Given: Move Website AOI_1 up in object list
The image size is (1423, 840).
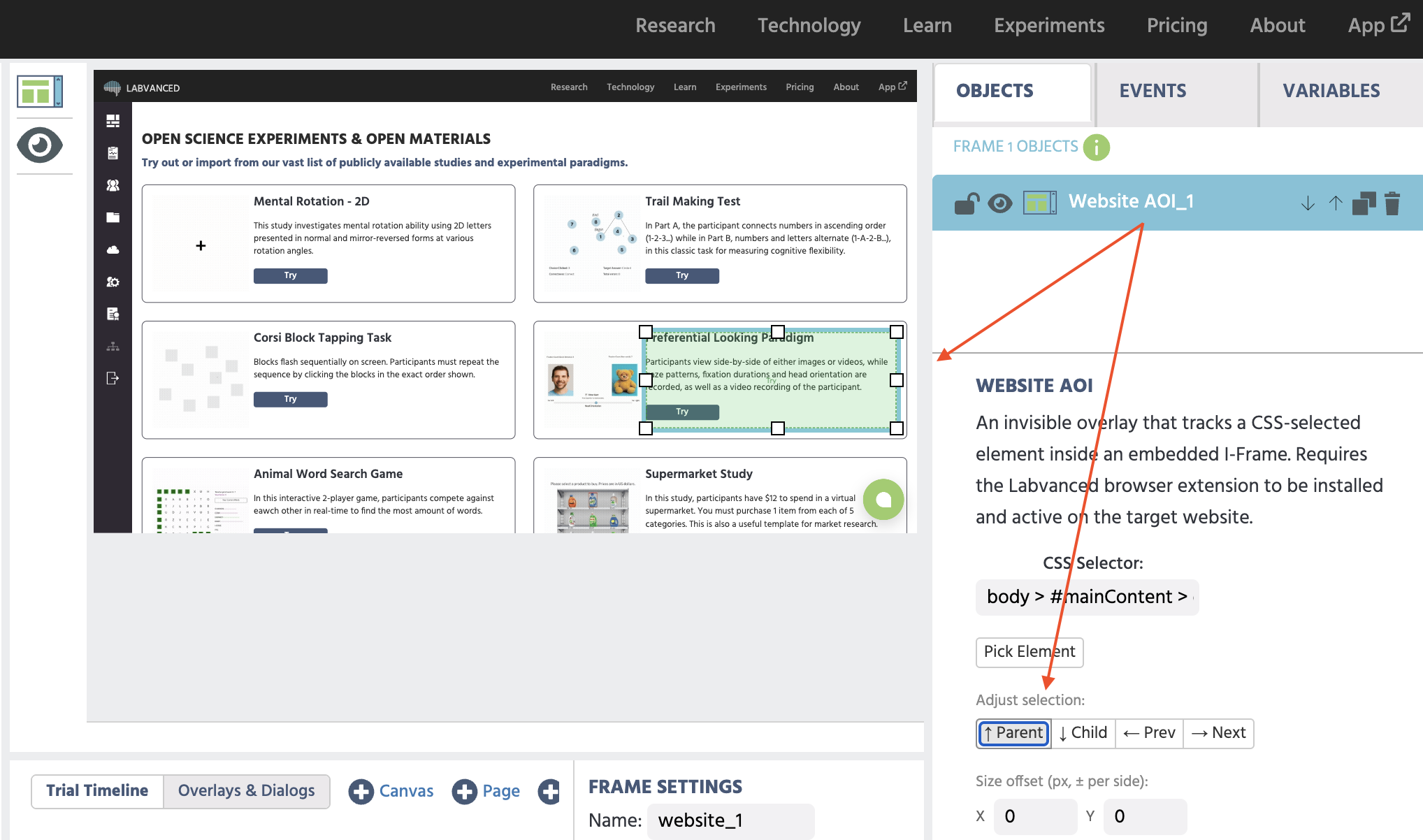Looking at the screenshot, I should (x=1336, y=203).
